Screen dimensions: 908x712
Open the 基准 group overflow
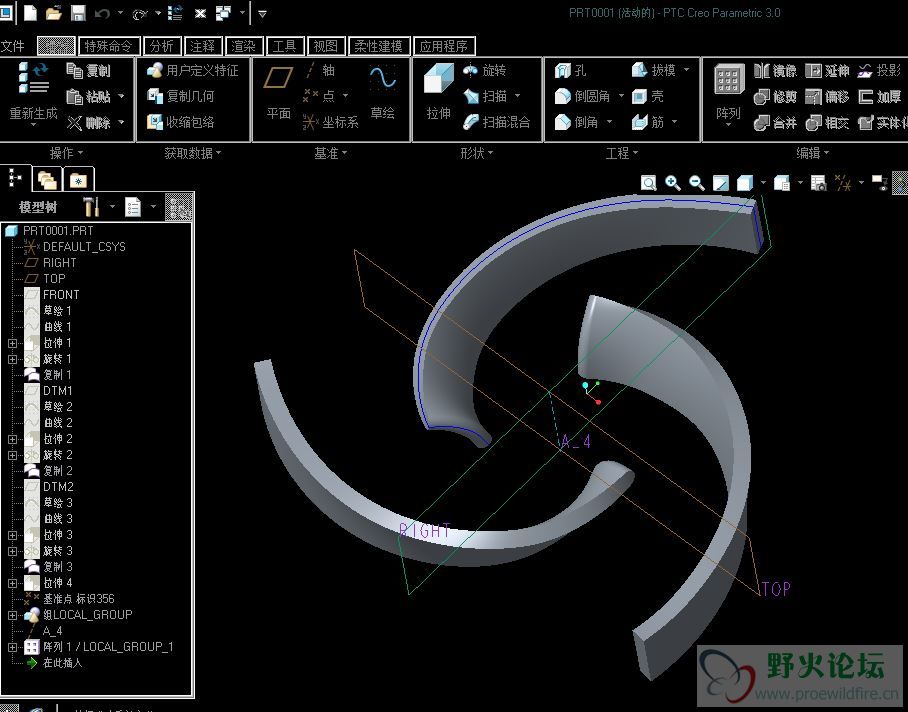click(x=331, y=153)
